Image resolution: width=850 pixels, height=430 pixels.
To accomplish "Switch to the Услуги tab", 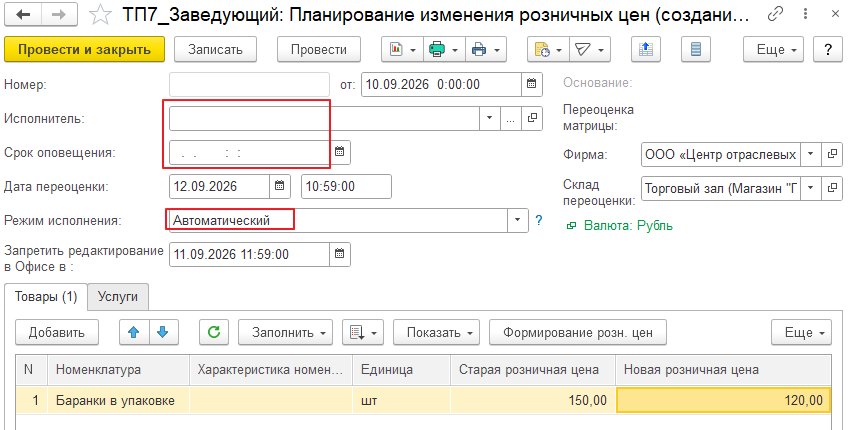I will [118, 297].
